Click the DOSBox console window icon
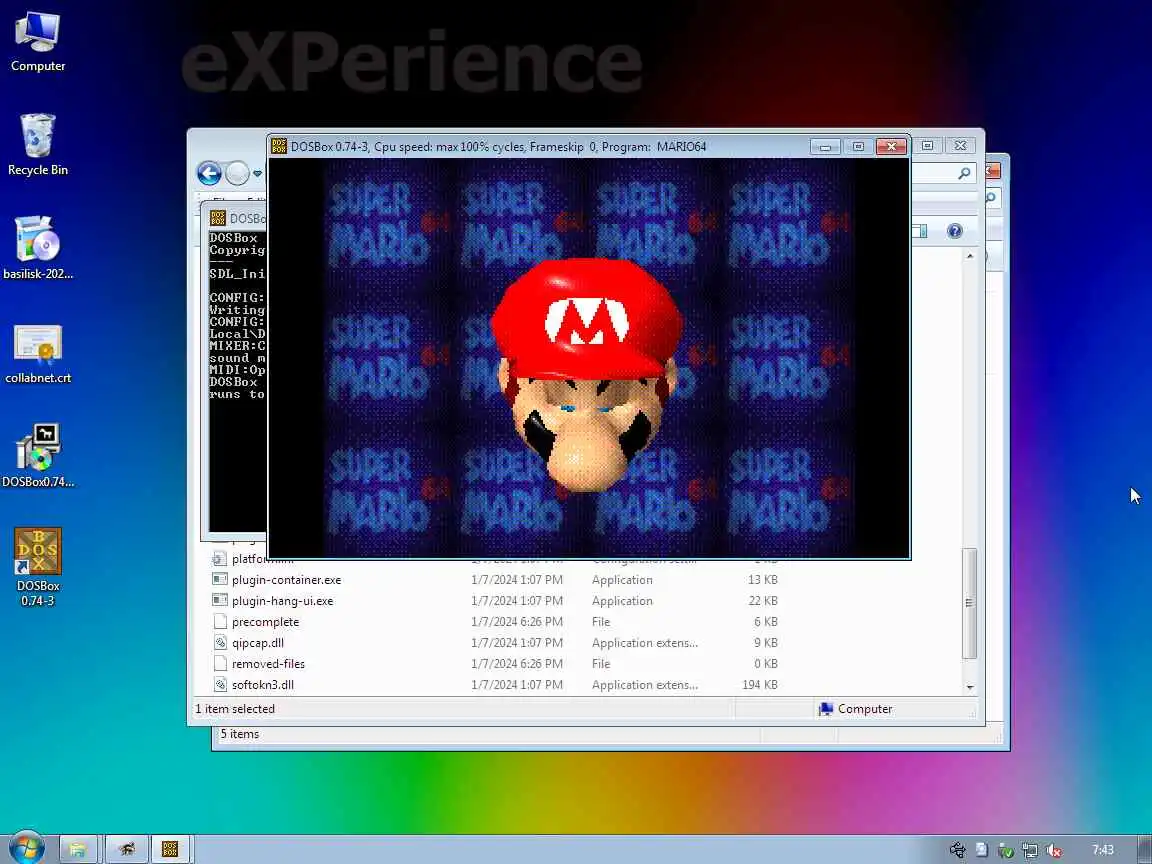Image resolution: width=1152 pixels, height=864 pixels. point(217,218)
